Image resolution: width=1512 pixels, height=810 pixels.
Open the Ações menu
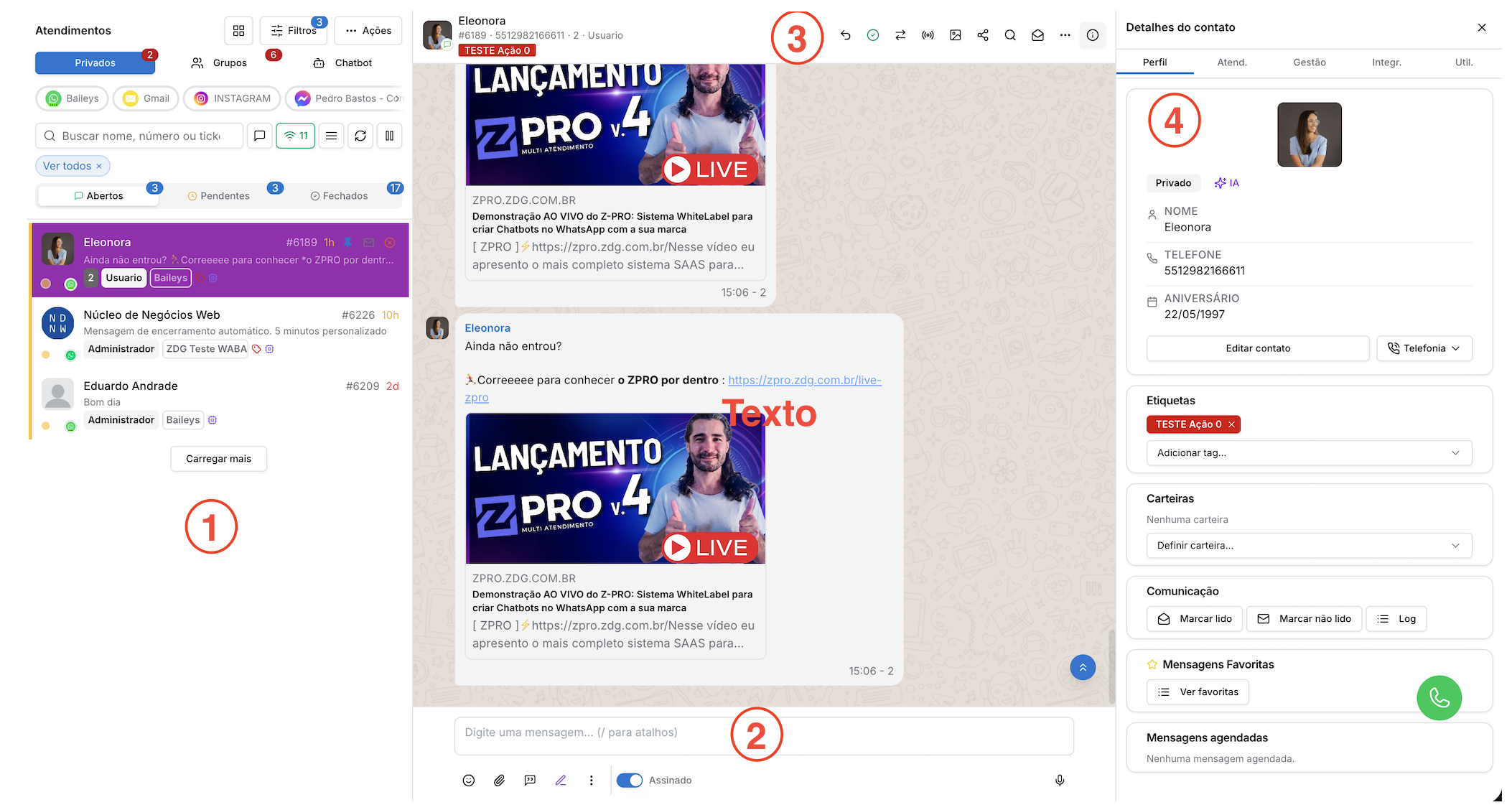(x=368, y=31)
